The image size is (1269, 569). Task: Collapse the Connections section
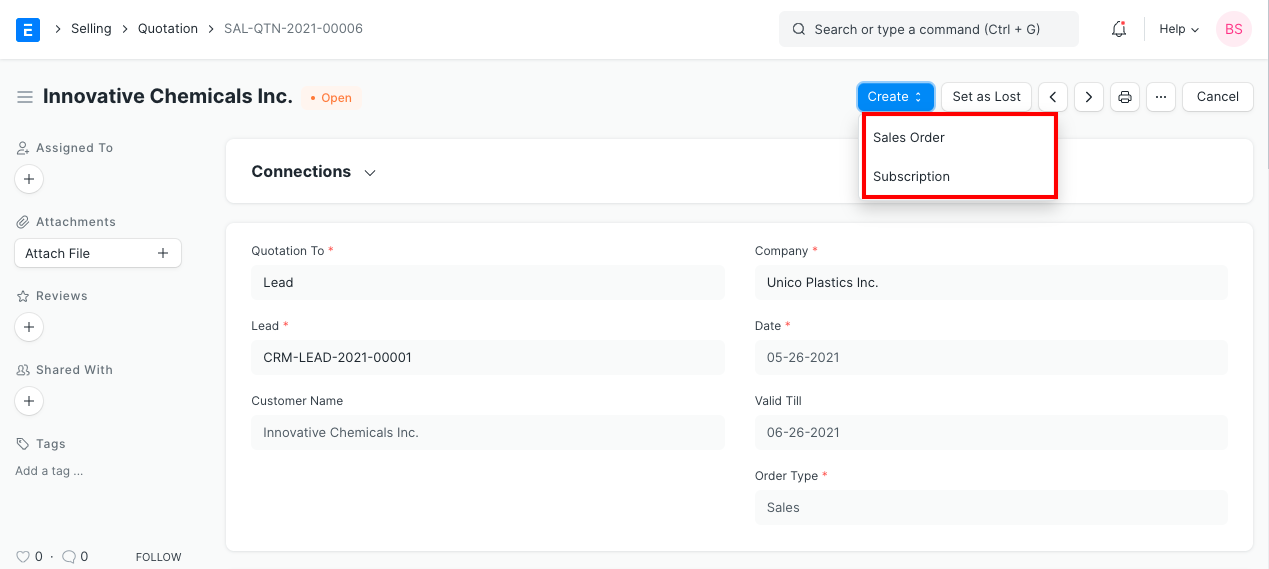(370, 173)
